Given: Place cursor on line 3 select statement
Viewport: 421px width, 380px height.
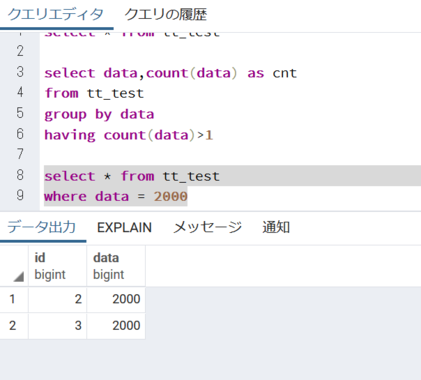Looking at the screenshot, I should click(x=170, y=73).
